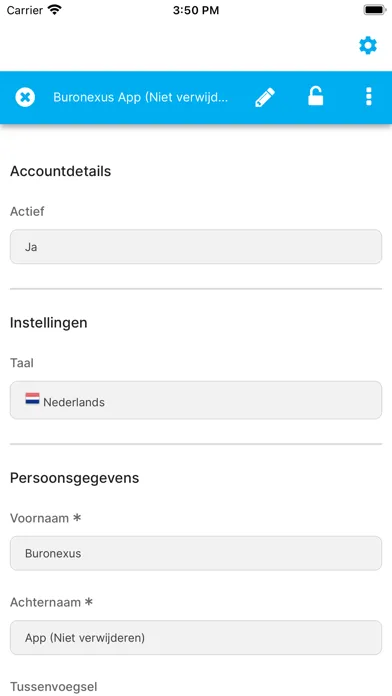This screenshot has height=696, width=392.
Task: Tap the Tussenvoegsel field label
Action: click(54, 686)
